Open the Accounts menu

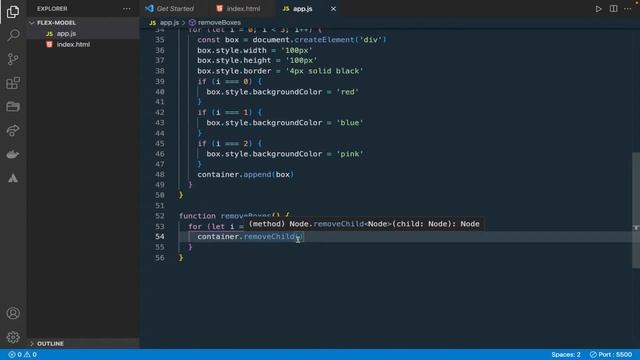[x=13, y=313]
